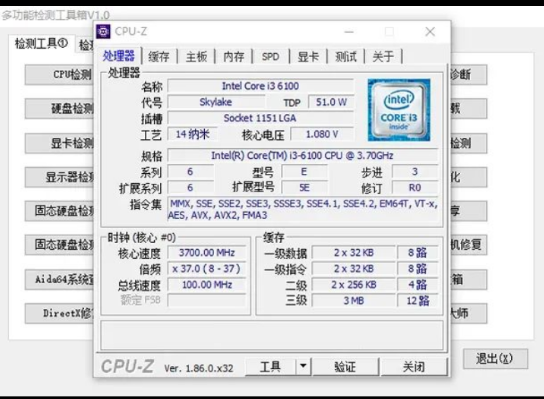Screen dimensions: 544x399
Task: Click the Intel Core i3 logo image
Action: coord(399,110)
